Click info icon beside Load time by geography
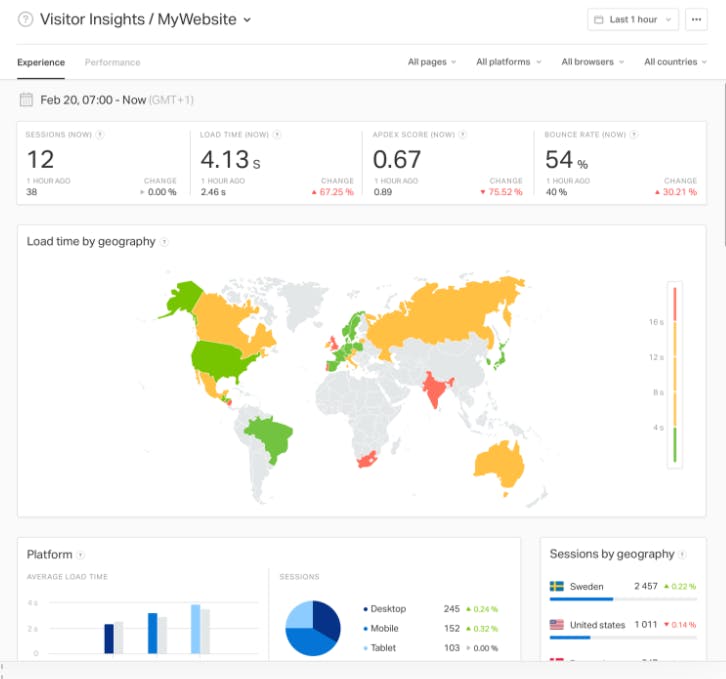 pos(164,242)
